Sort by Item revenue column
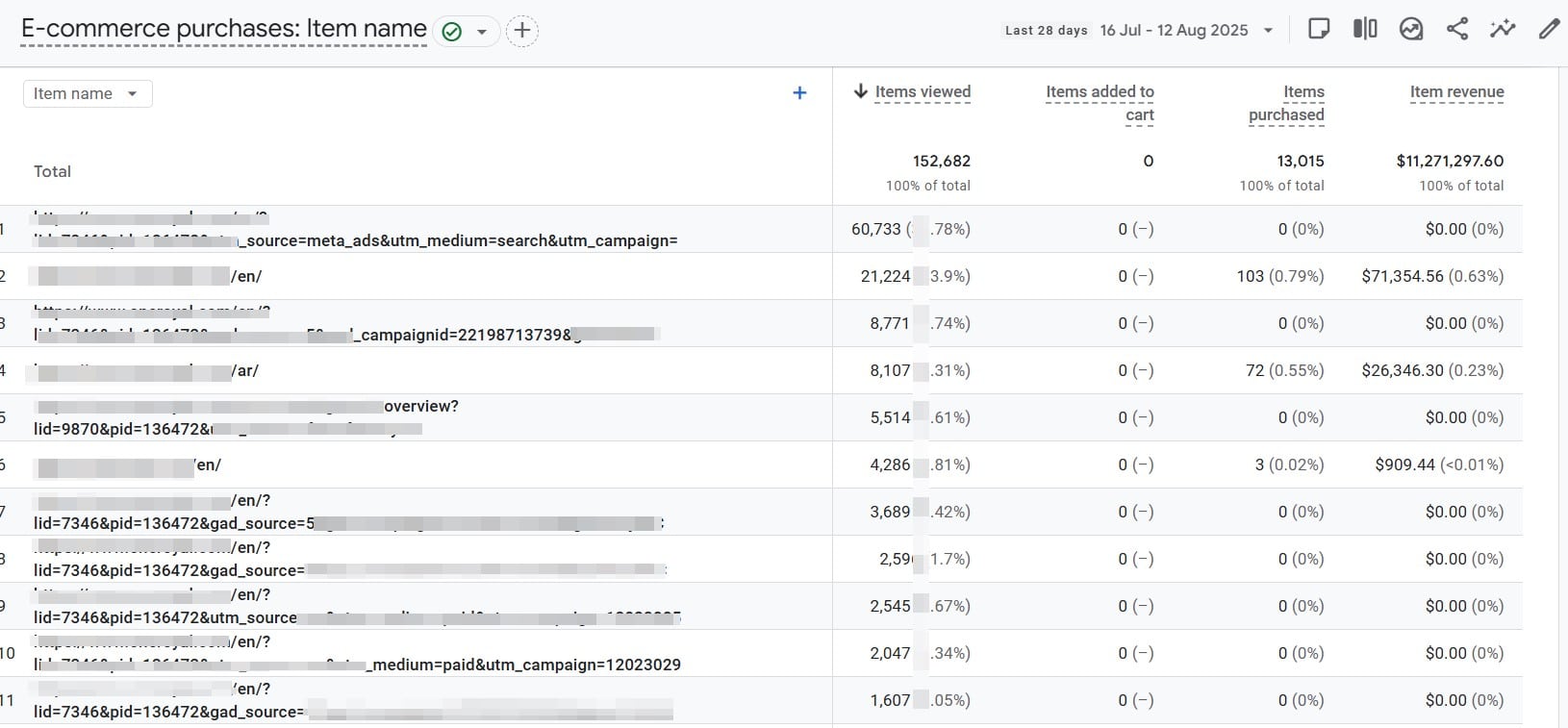 click(x=1456, y=91)
